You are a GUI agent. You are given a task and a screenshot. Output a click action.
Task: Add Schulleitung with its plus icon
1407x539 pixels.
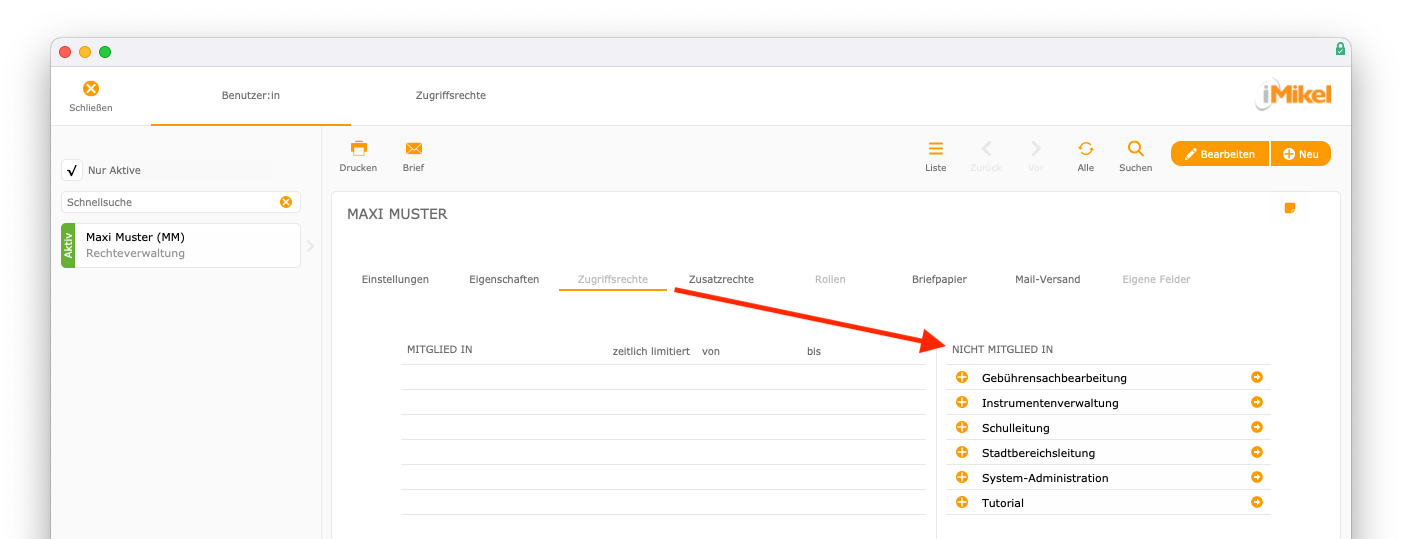click(962, 427)
